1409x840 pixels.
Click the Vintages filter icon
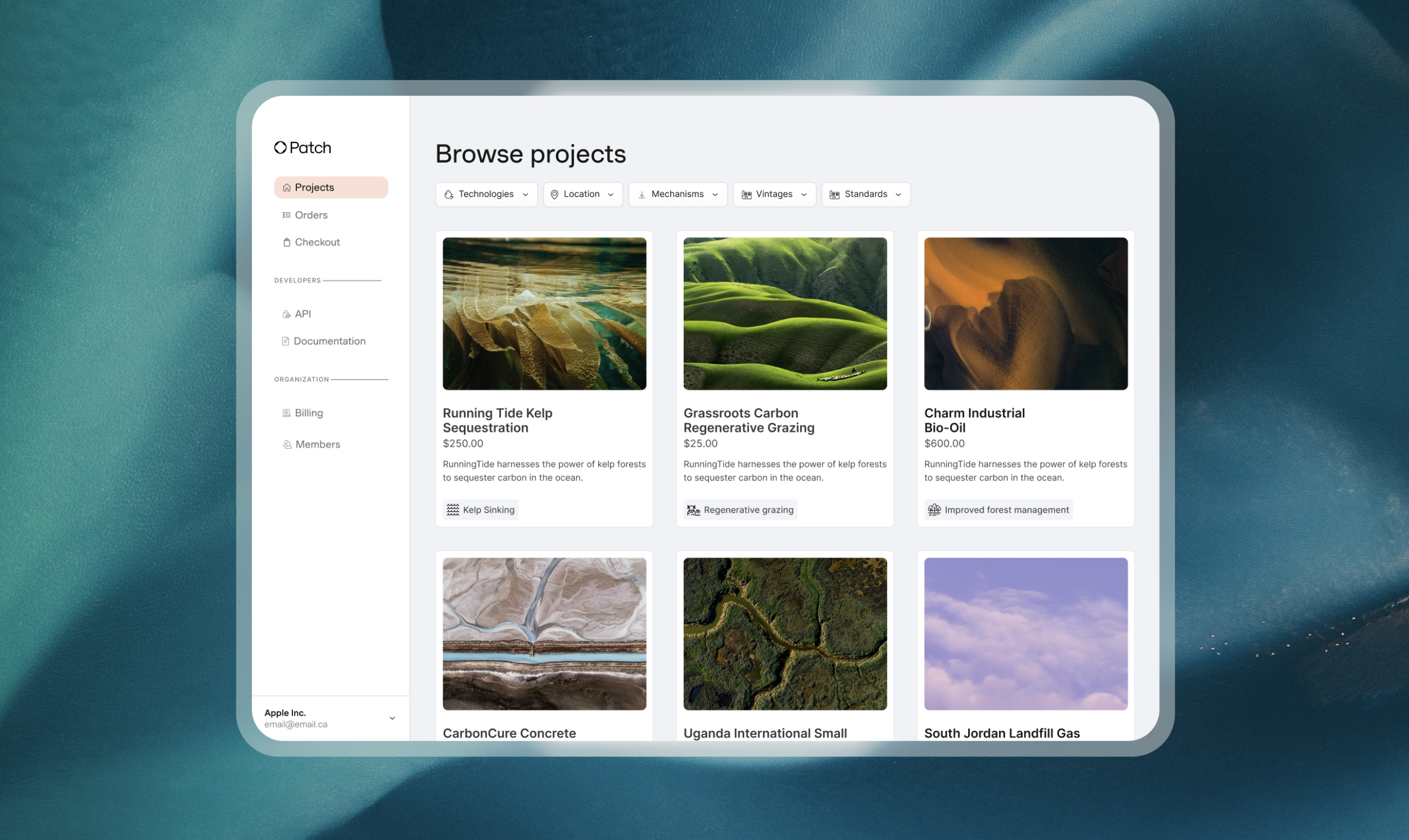[x=747, y=195]
